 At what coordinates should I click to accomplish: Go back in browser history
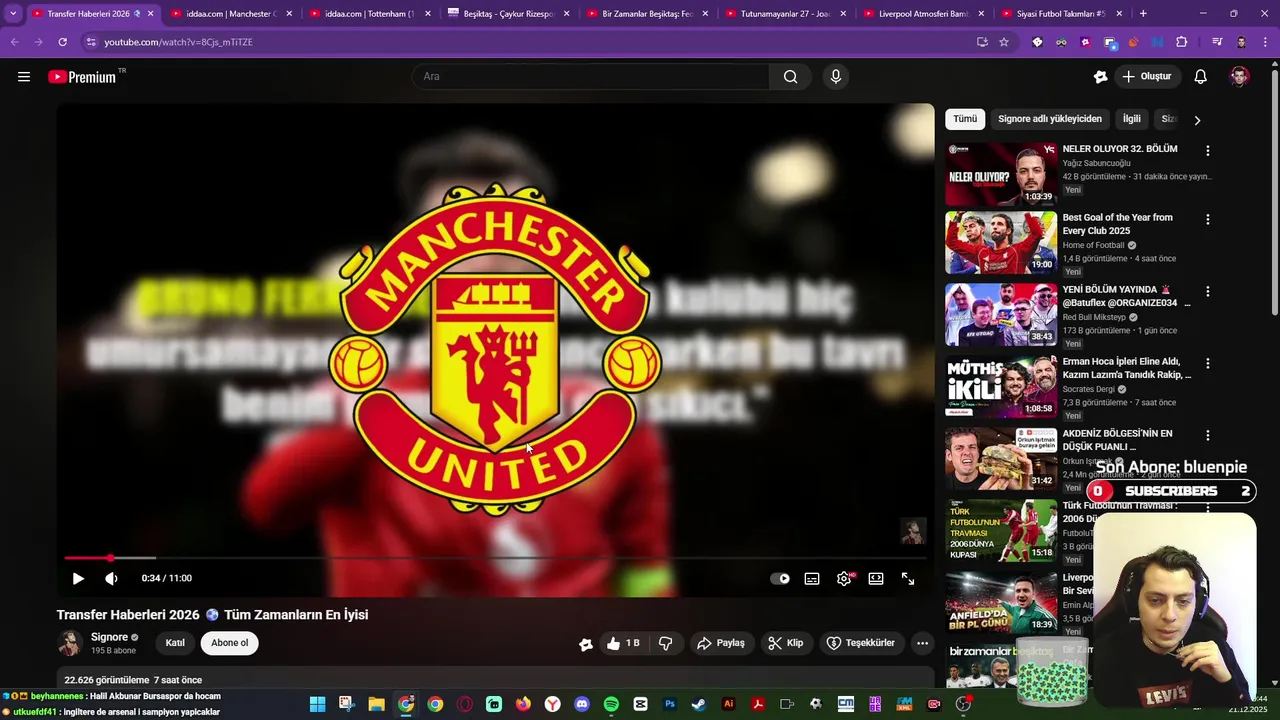coord(14,42)
